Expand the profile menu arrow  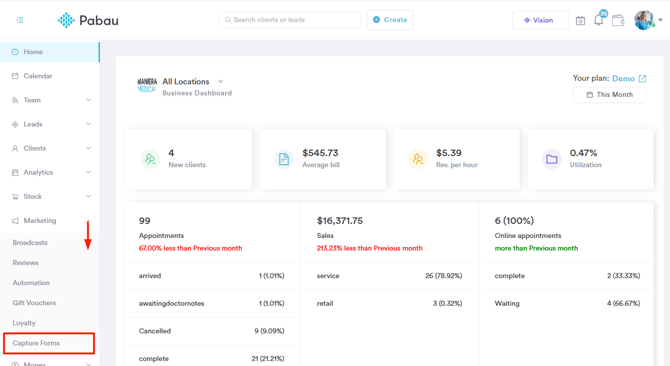661,20
